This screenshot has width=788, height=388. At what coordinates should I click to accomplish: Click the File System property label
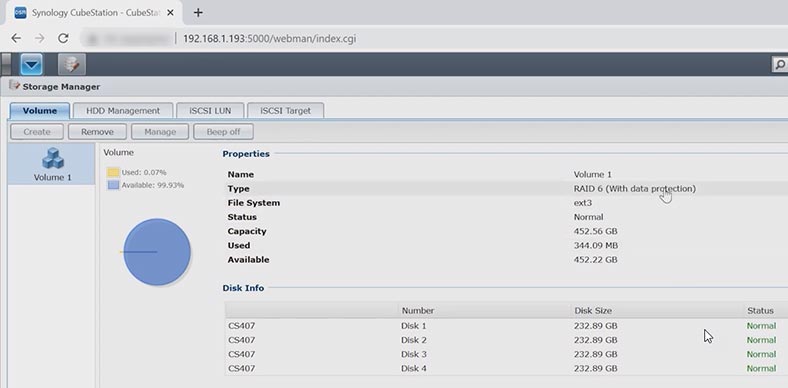(254, 203)
